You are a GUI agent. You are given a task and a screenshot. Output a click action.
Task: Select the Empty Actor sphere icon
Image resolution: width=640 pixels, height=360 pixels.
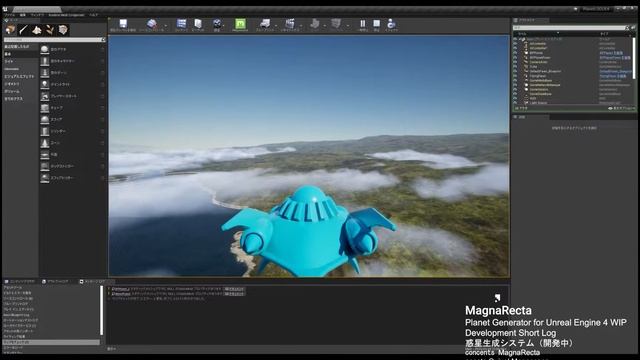44,49
